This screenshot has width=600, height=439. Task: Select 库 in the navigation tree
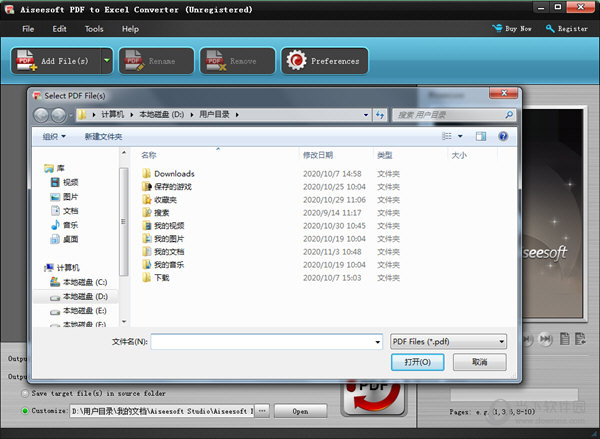click(x=54, y=168)
